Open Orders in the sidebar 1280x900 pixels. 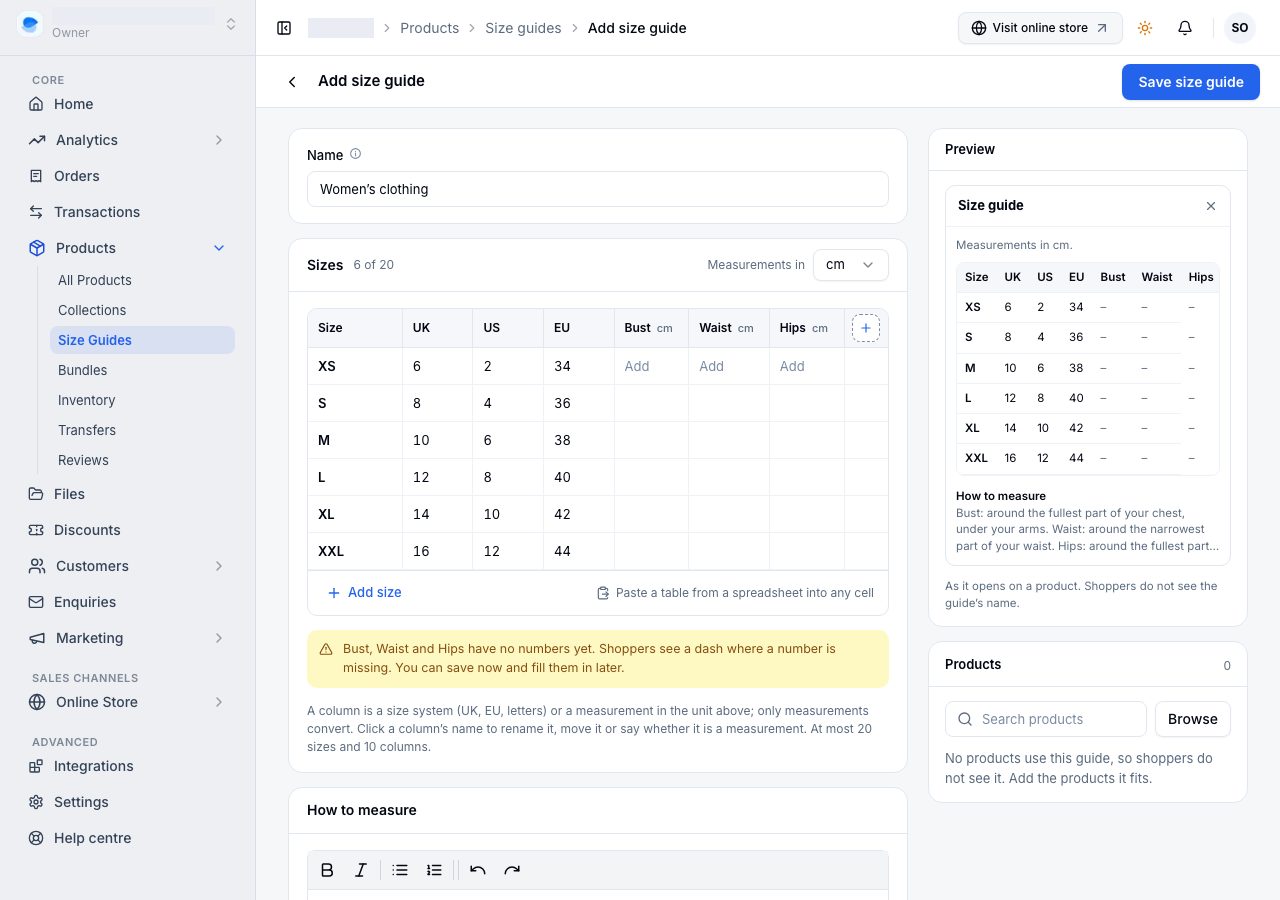(128, 176)
